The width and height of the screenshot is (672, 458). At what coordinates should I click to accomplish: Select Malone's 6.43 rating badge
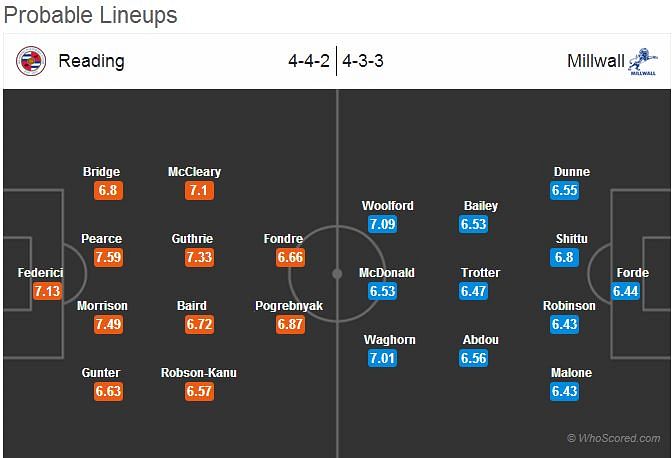[x=564, y=392]
